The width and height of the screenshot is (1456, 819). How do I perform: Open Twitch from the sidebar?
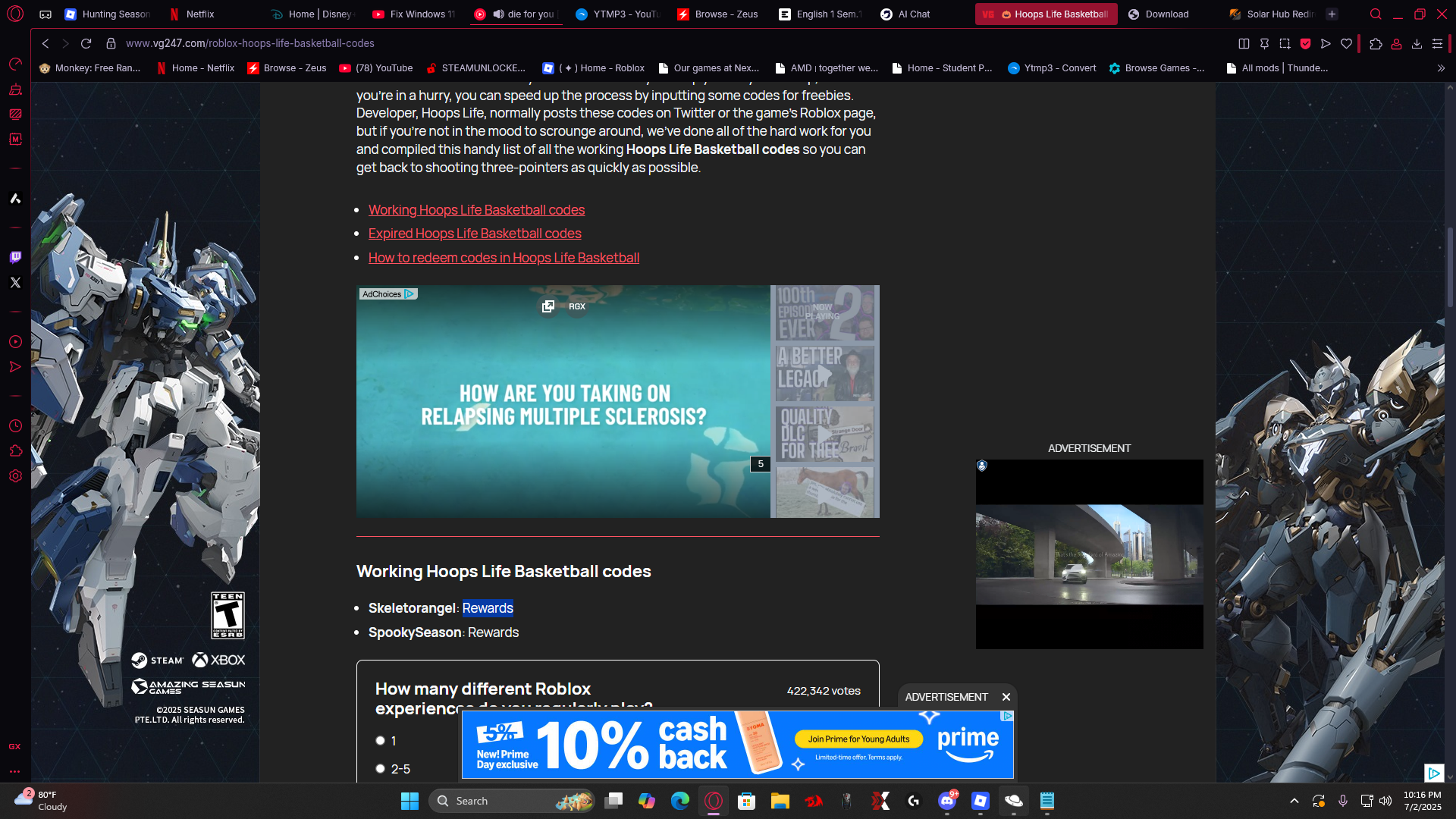[x=15, y=257]
